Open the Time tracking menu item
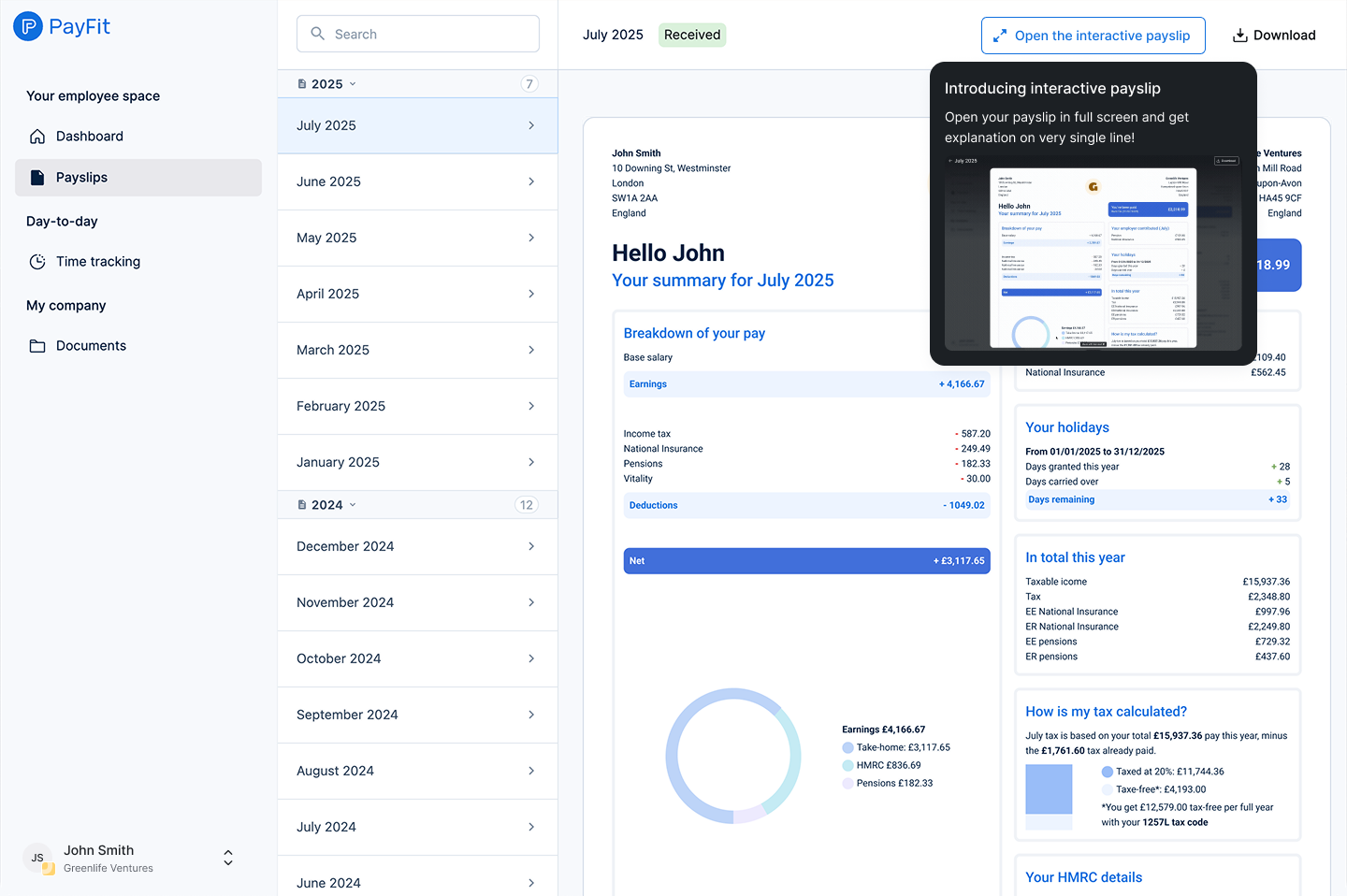This screenshot has width=1347, height=896. [98, 262]
